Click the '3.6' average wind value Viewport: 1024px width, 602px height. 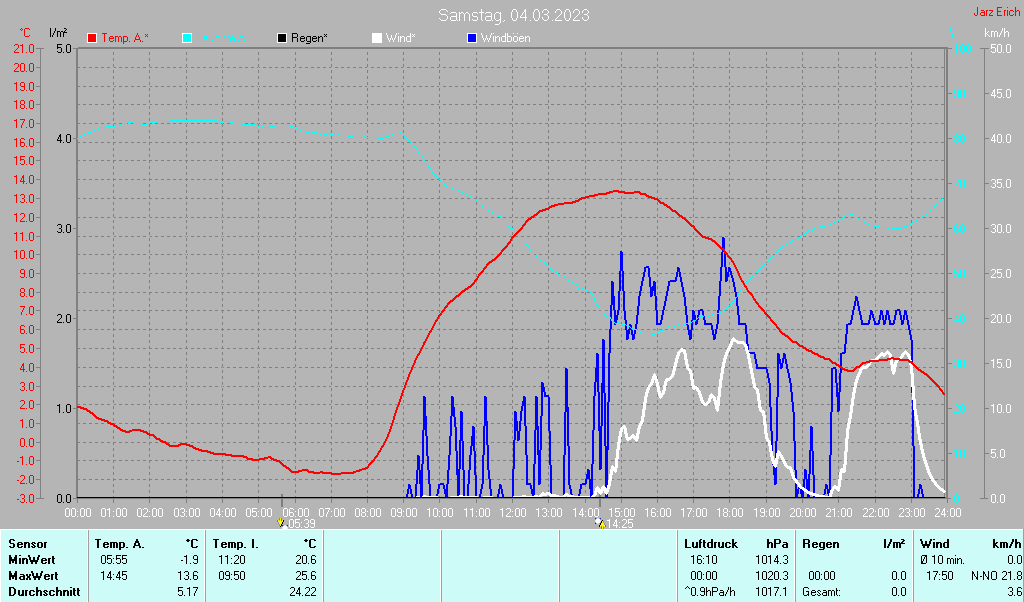pos(1014,592)
